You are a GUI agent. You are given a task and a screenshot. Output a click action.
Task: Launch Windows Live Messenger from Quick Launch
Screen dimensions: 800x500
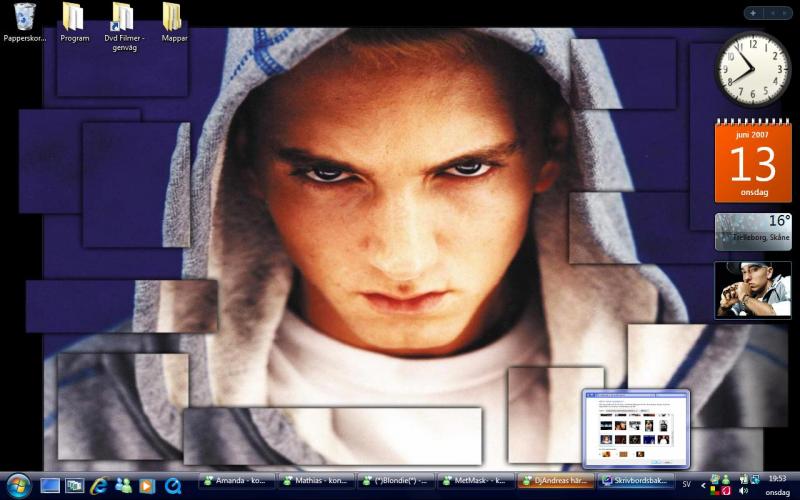tap(123, 485)
